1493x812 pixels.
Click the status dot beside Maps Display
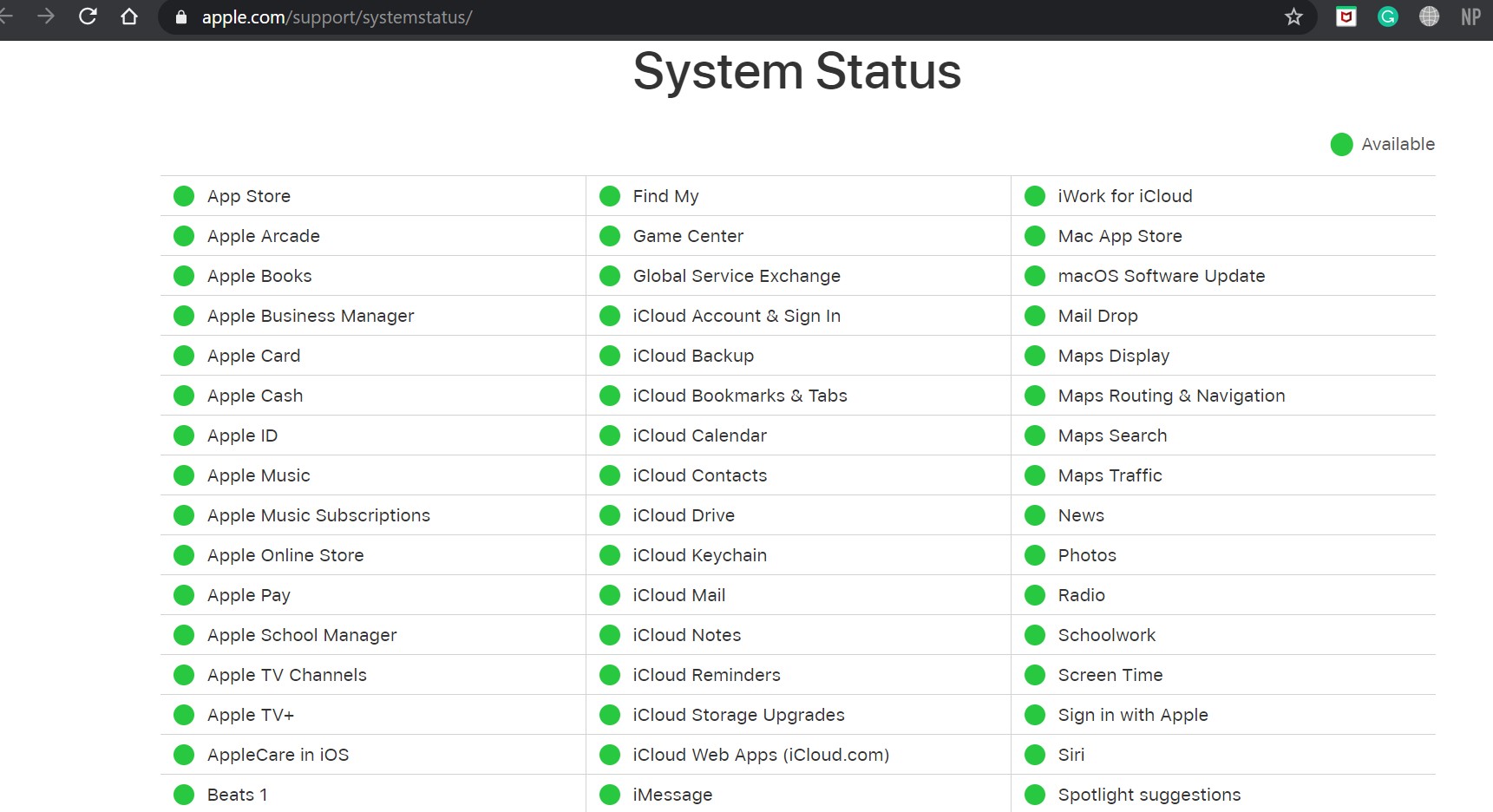click(x=1035, y=356)
